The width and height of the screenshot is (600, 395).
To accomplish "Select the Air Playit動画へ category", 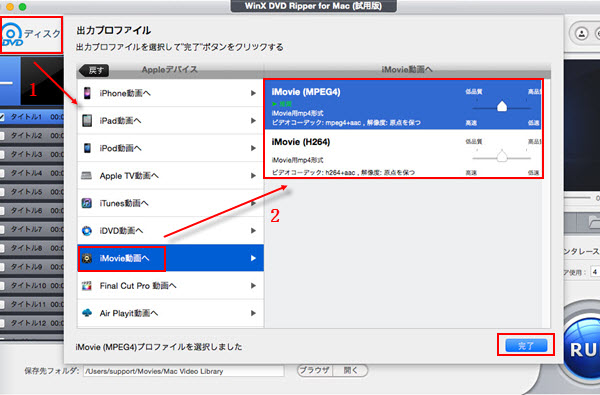I will (x=170, y=313).
